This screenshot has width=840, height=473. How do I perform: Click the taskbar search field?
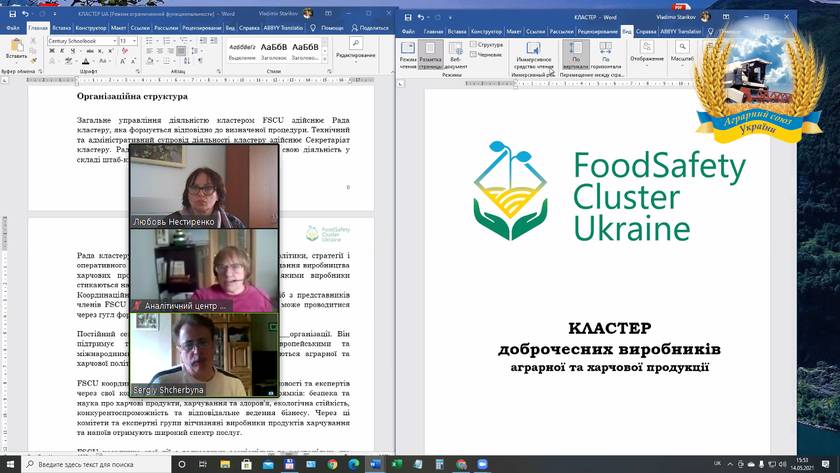click(96, 464)
